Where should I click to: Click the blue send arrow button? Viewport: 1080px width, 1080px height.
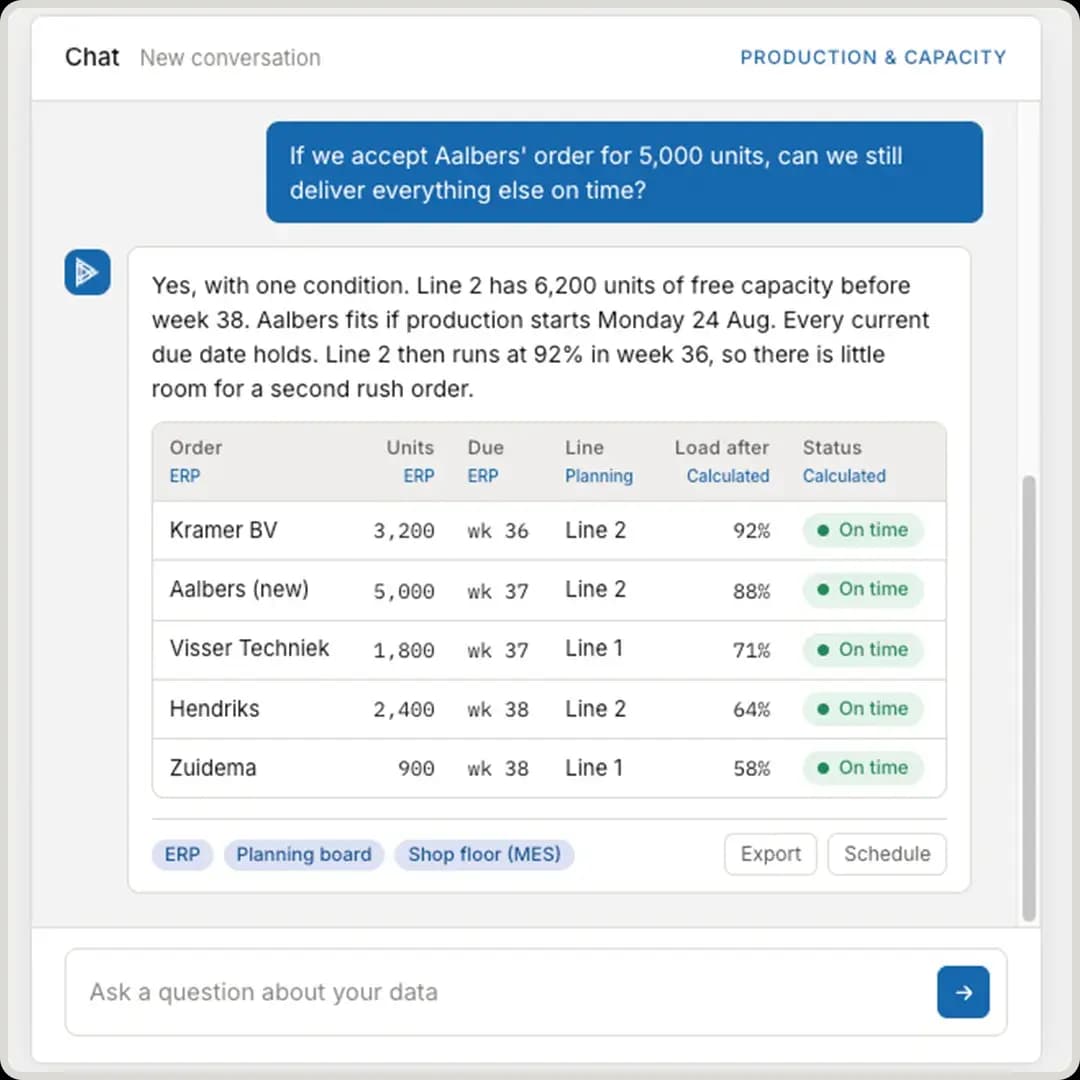click(x=963, y=992)
